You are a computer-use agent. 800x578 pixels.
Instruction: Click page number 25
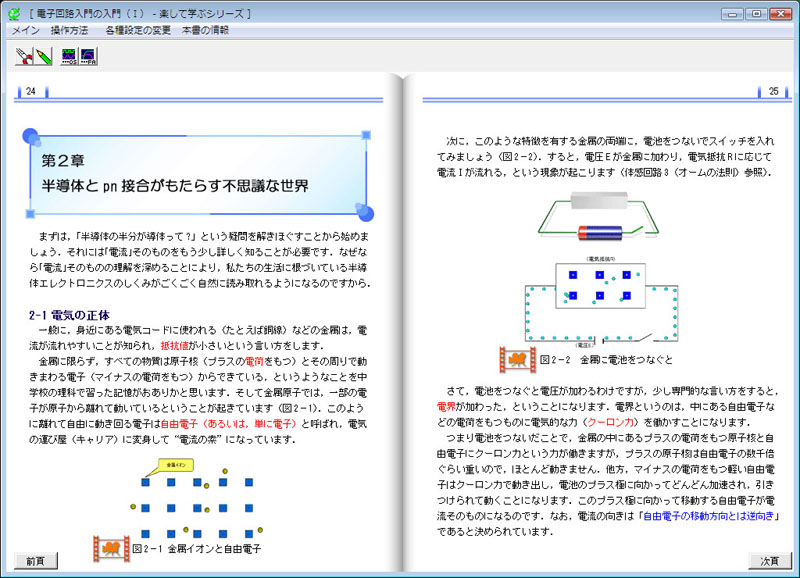click(x=773, y=91)
